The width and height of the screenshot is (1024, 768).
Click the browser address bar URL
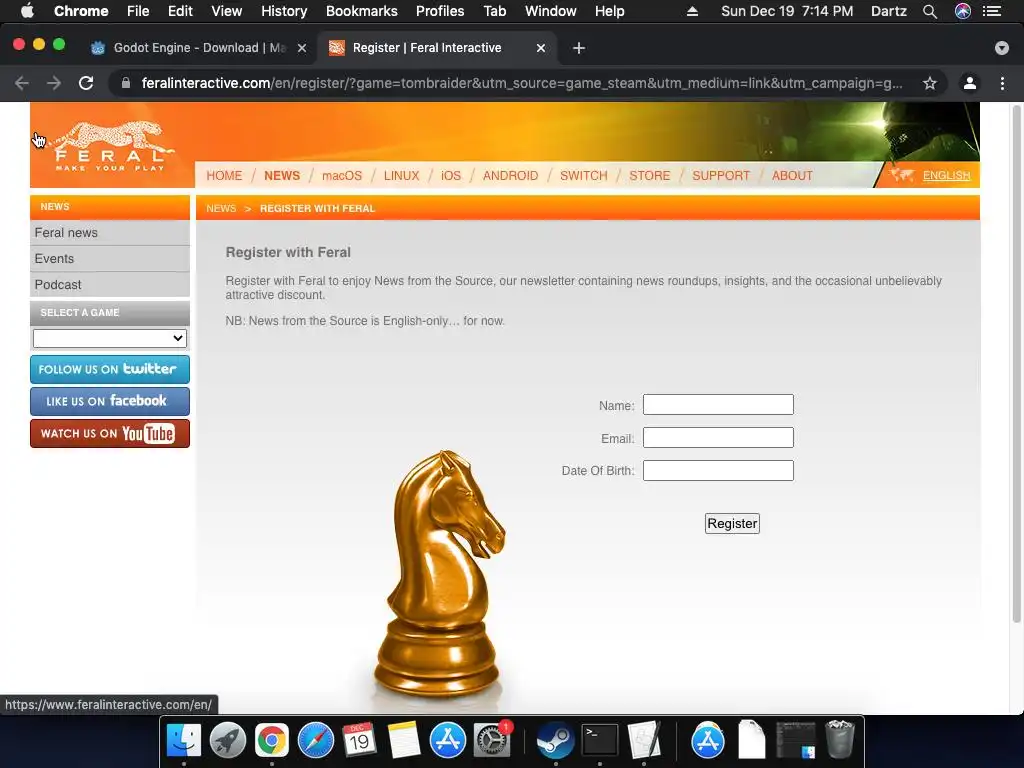pos(522,83)
